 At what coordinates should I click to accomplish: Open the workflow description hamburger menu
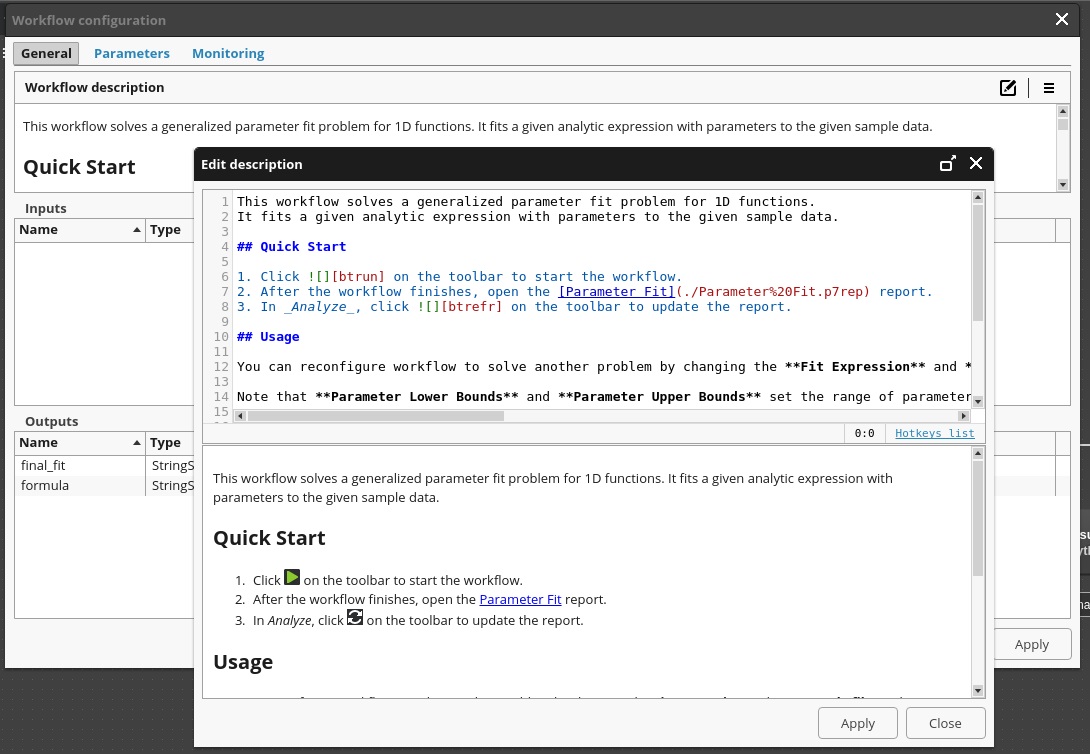1049,88
